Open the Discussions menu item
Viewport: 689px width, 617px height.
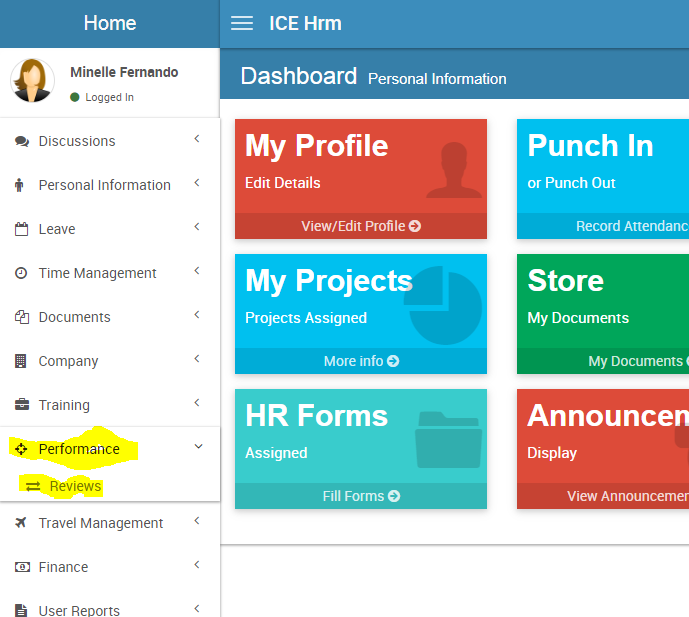pyautogui.click(x=110, y=141)
